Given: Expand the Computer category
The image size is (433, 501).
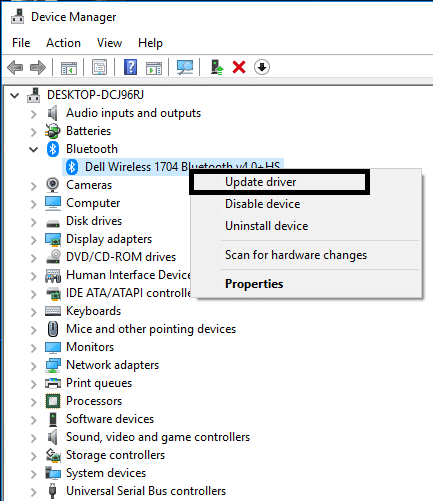Looking at the screenshot, I should tap(33, 204).
